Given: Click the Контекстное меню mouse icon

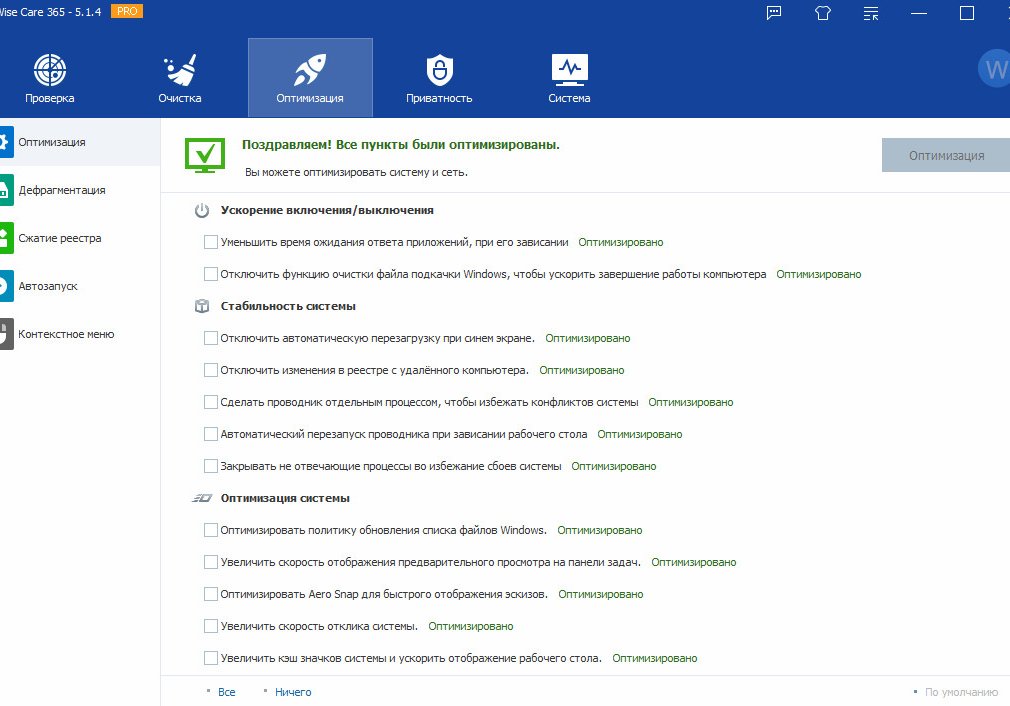Looking at the screenshot, I should [x=6, y=334].
